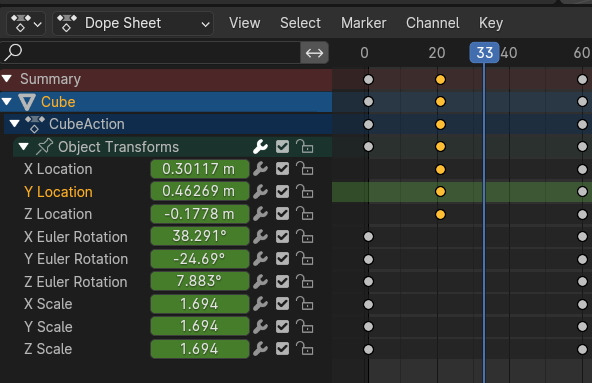
Task: Toggle modifiers wrench for Y Scale
Action: pyautogui.click(x=261, y=327)
